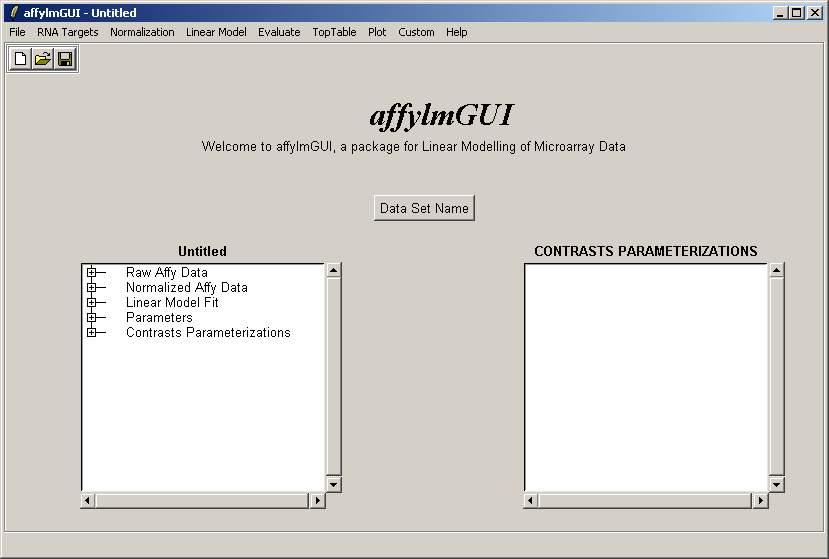
Task: Expand the Contrasts Parameterizations tree node
Action: (x=91, y=333)
